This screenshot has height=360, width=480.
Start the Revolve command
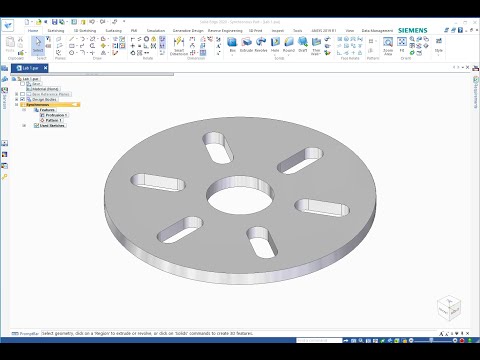click(x=261, y=44)
